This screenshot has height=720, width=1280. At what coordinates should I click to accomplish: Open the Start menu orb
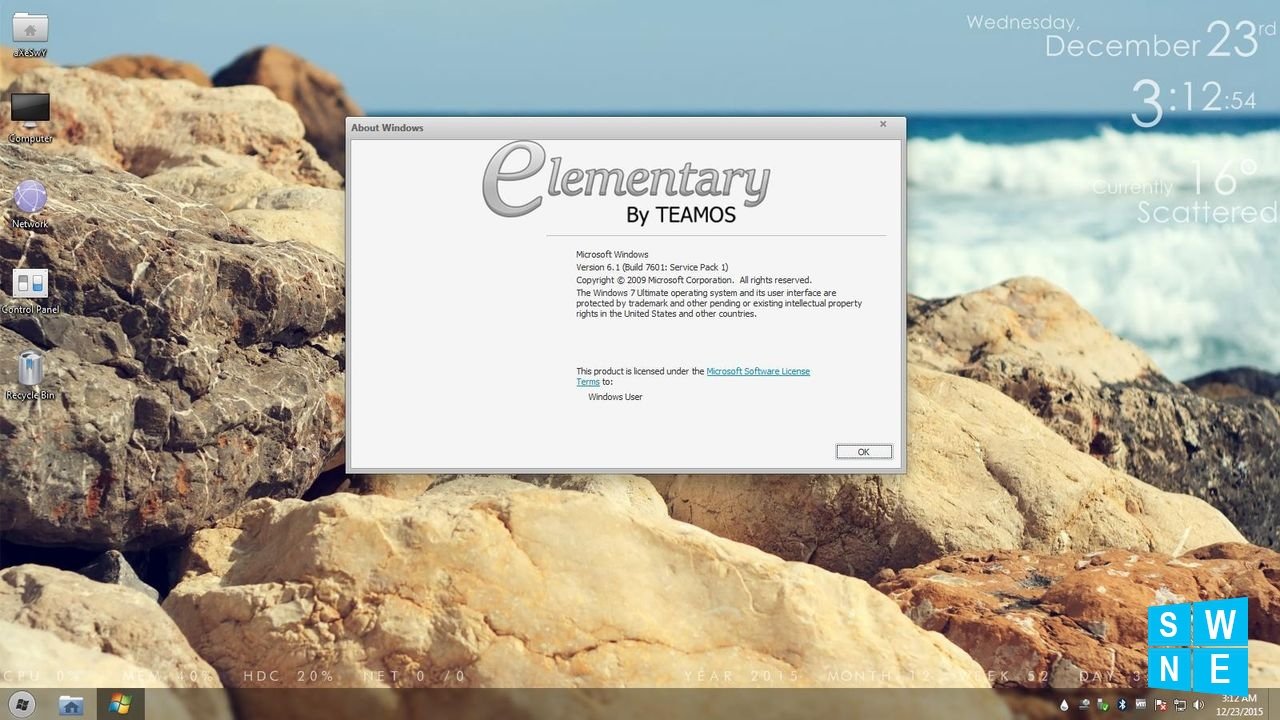21,704
